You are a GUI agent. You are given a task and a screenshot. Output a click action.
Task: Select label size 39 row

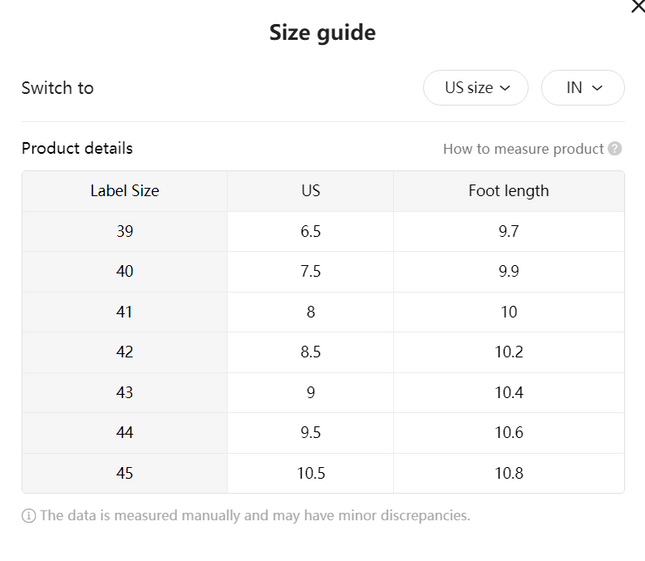(323, 232)
